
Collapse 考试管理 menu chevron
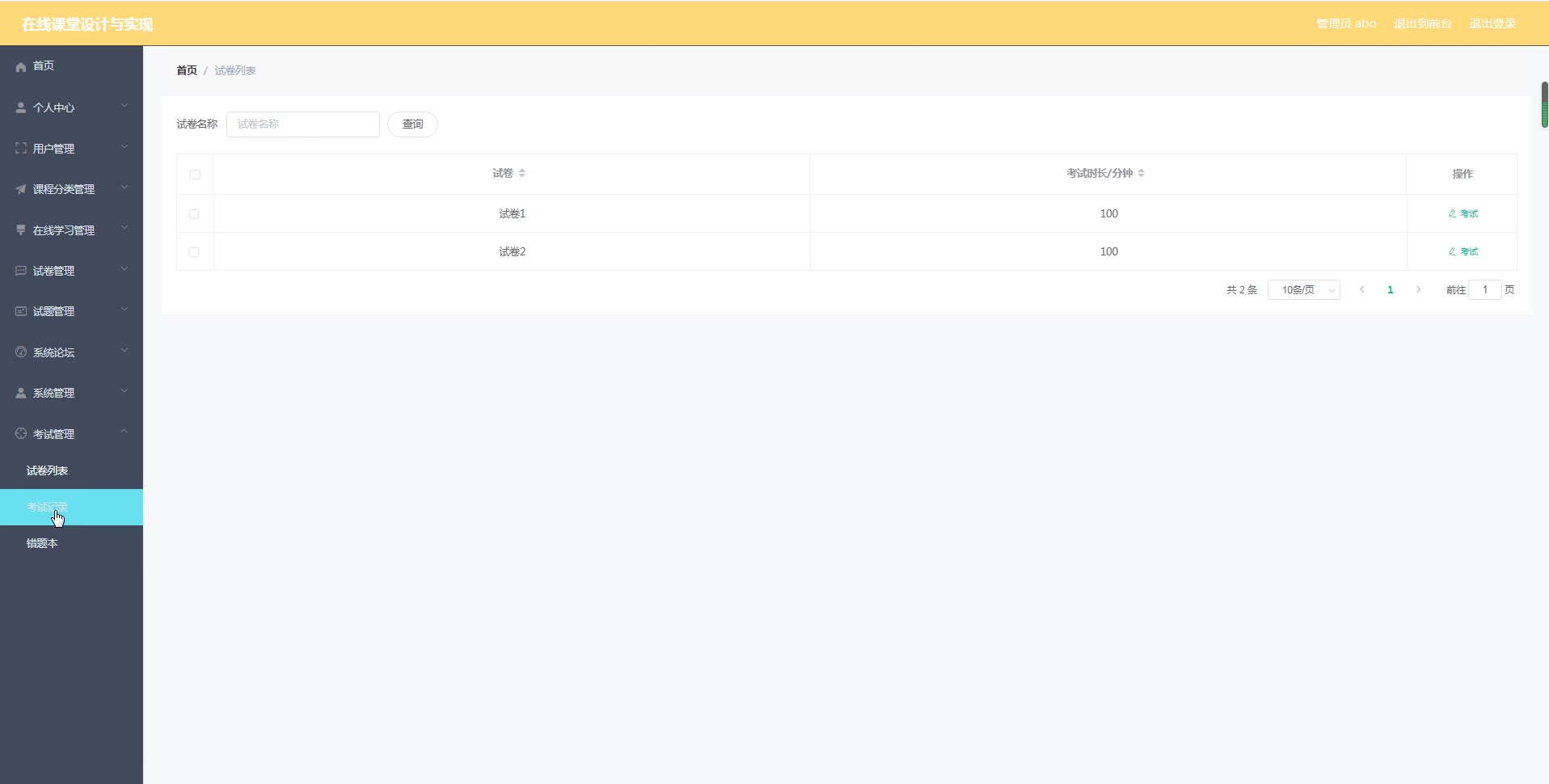(125, 432)
